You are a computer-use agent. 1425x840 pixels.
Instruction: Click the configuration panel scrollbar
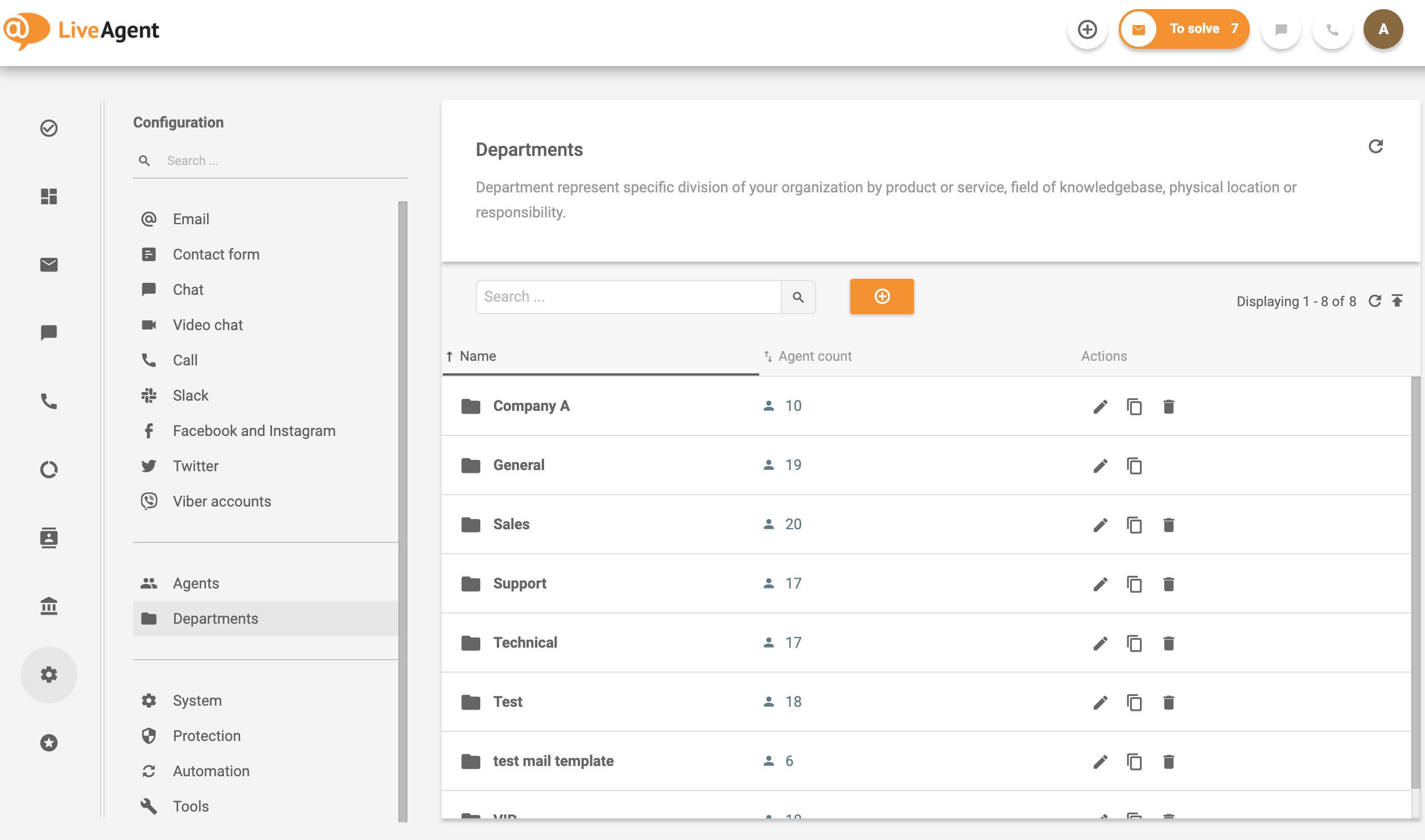pos(403,398)
